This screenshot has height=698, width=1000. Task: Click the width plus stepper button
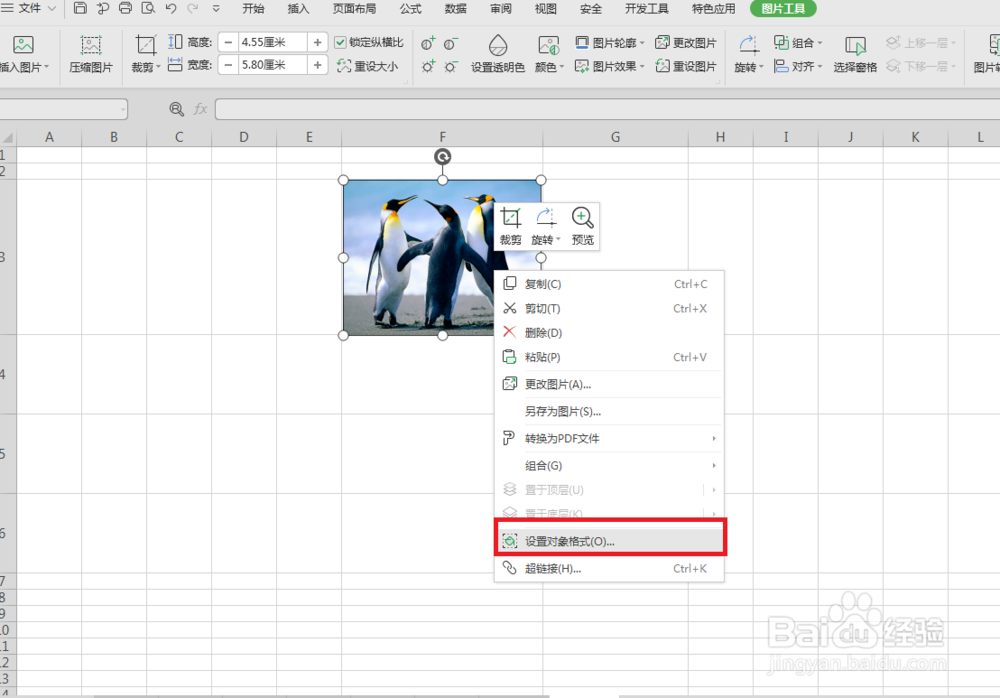[318, 64]
